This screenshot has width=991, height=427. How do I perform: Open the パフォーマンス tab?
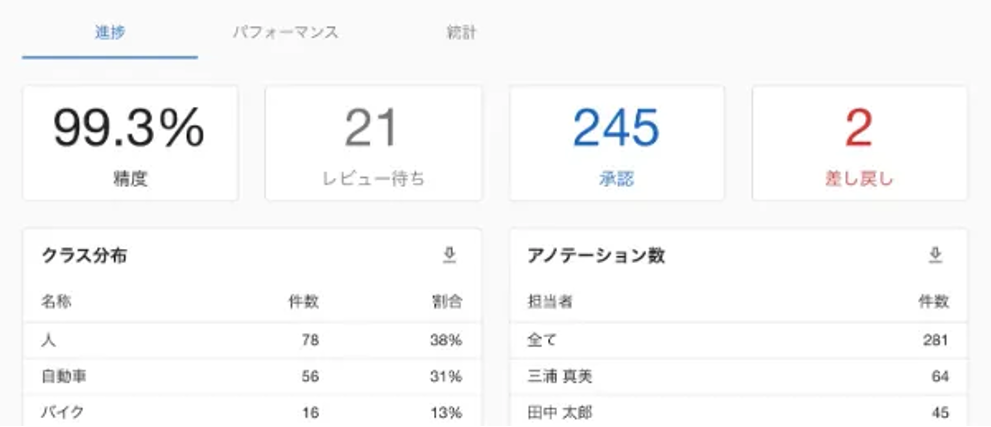point(285,32)
